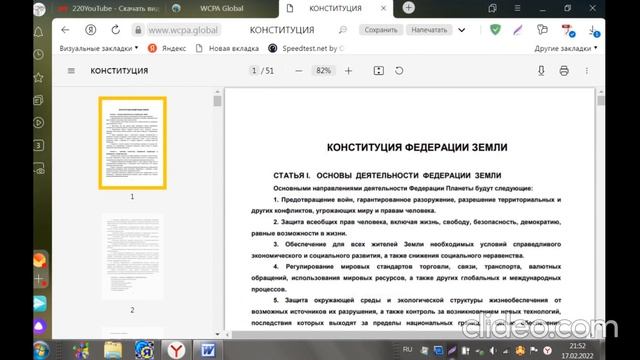640x360 pixels.
Task: Click the volume speaker tray icon
Action: coord(493,350)
